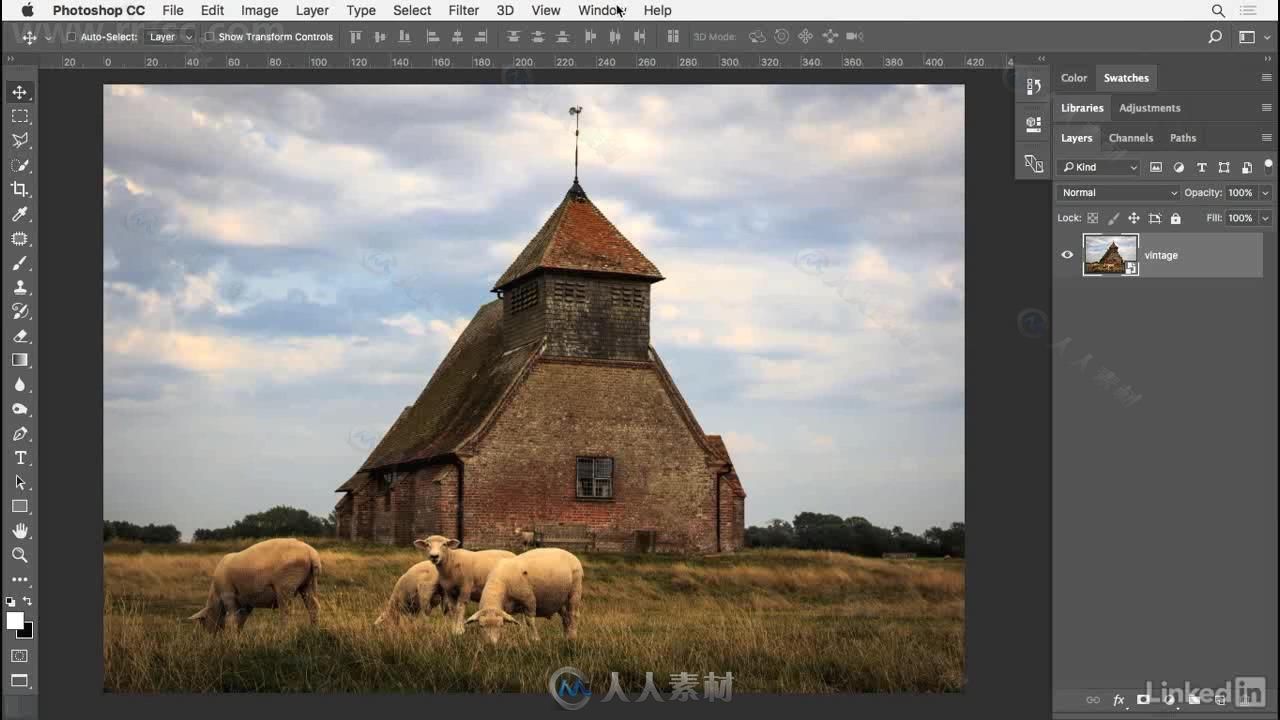Select the Brush tool
This screenshot has width=1280, height=720.
click(x=20, y=263)
